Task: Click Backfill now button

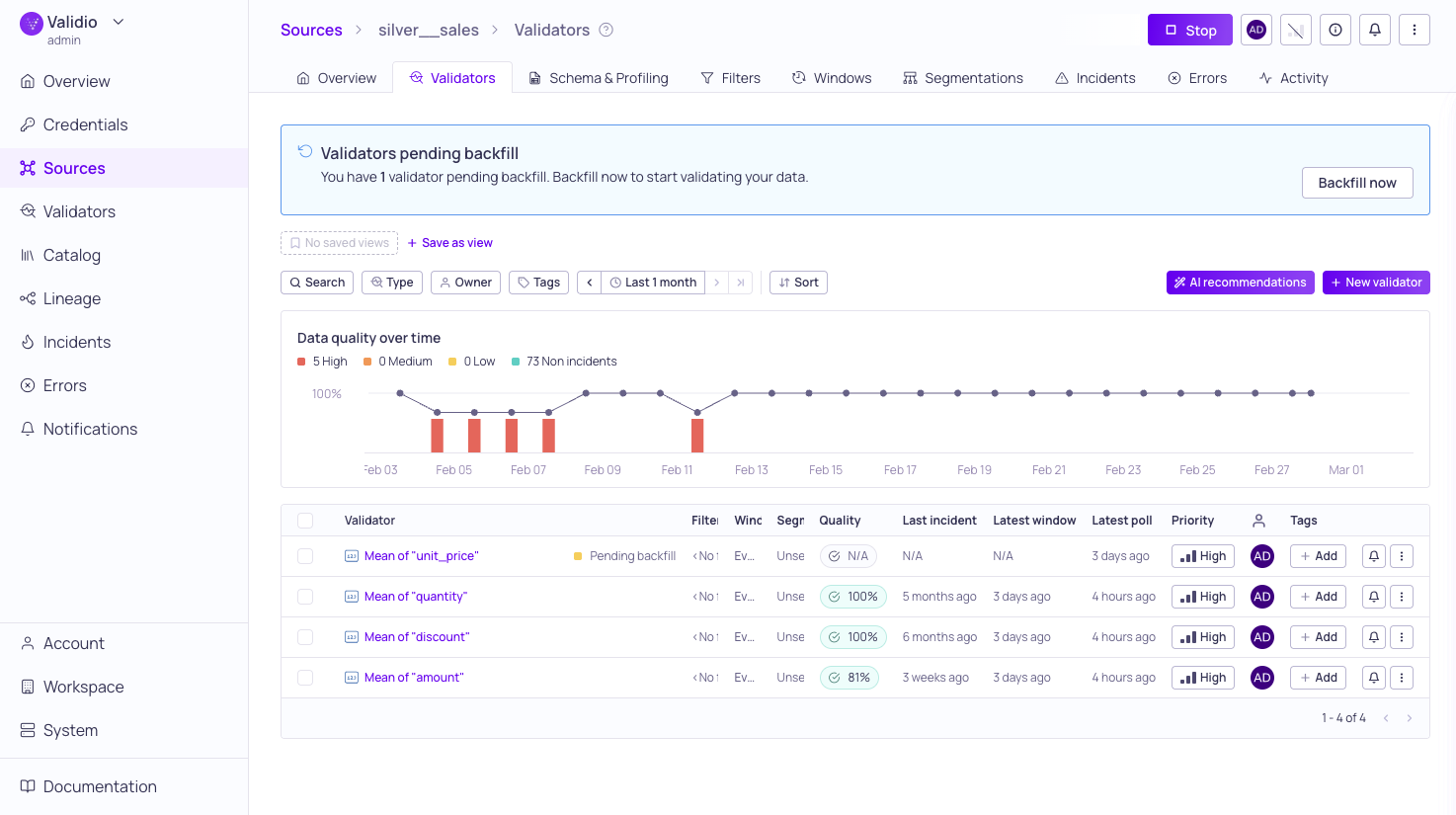Action: [1357, 183]
